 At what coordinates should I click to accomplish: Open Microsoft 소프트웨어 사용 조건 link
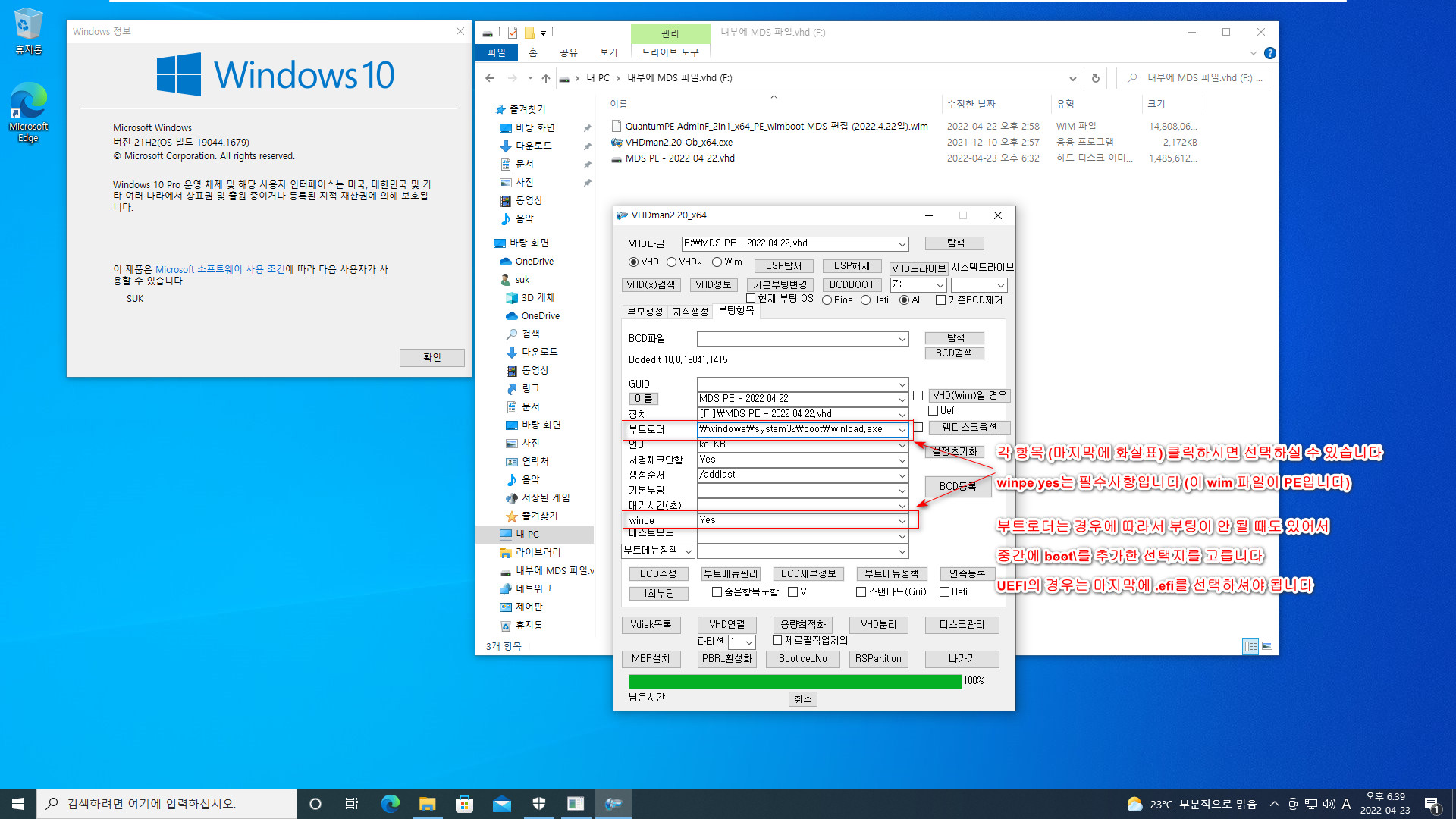click(220, 270)
